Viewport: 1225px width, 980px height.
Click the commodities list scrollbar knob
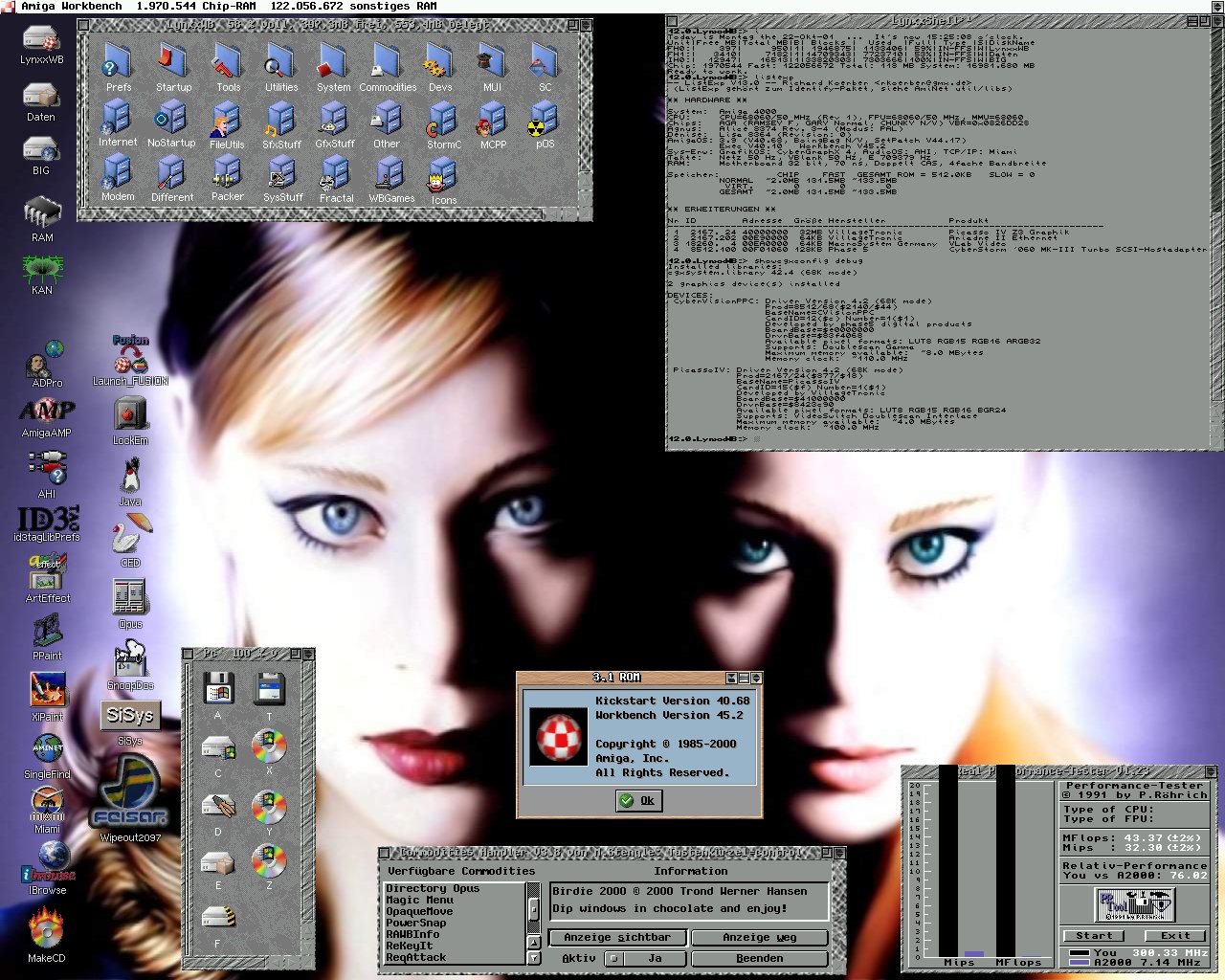click(534, 907)
